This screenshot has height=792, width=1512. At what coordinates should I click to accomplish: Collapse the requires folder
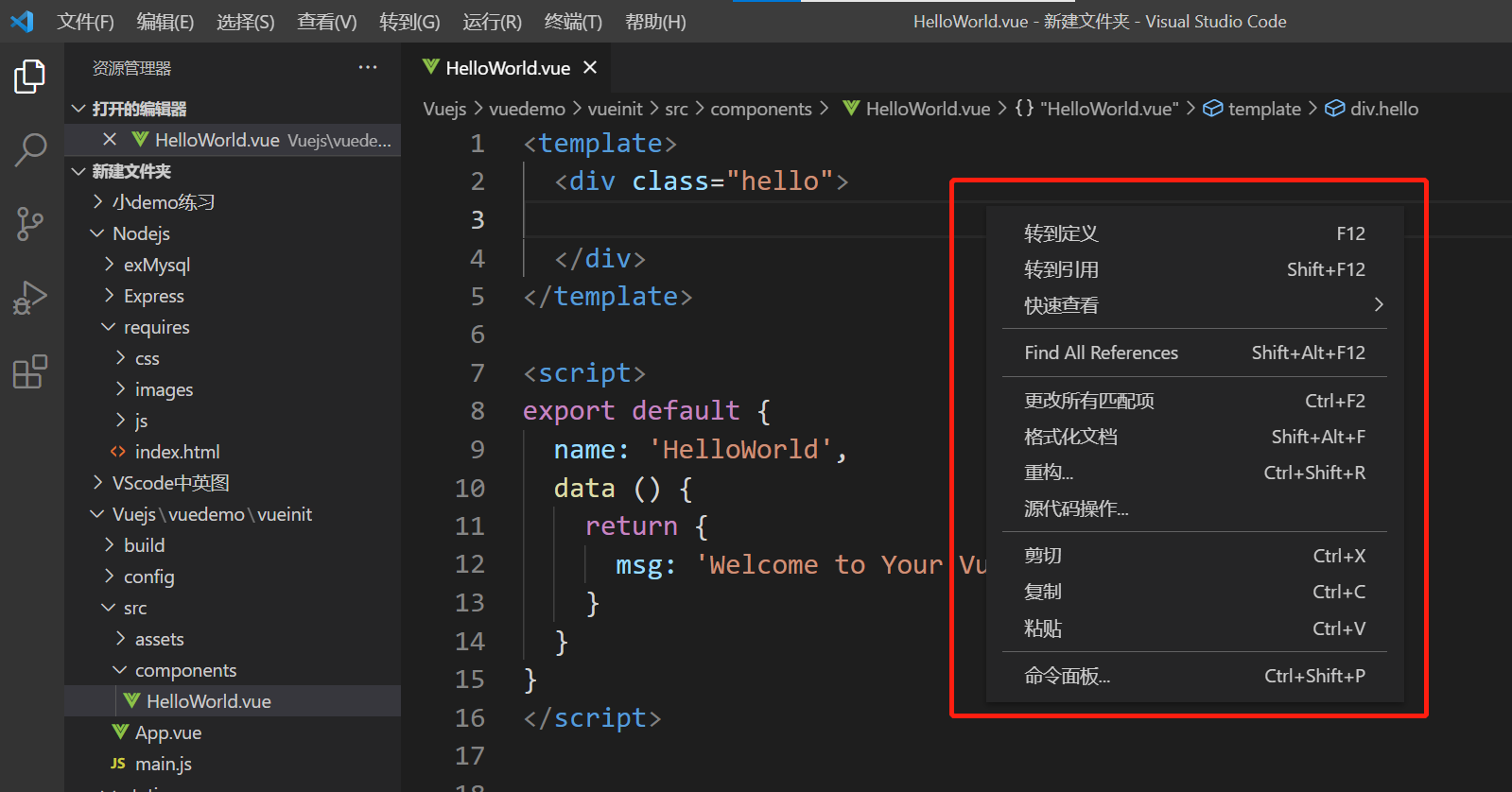pyautogui.click(x=109, y=327)
